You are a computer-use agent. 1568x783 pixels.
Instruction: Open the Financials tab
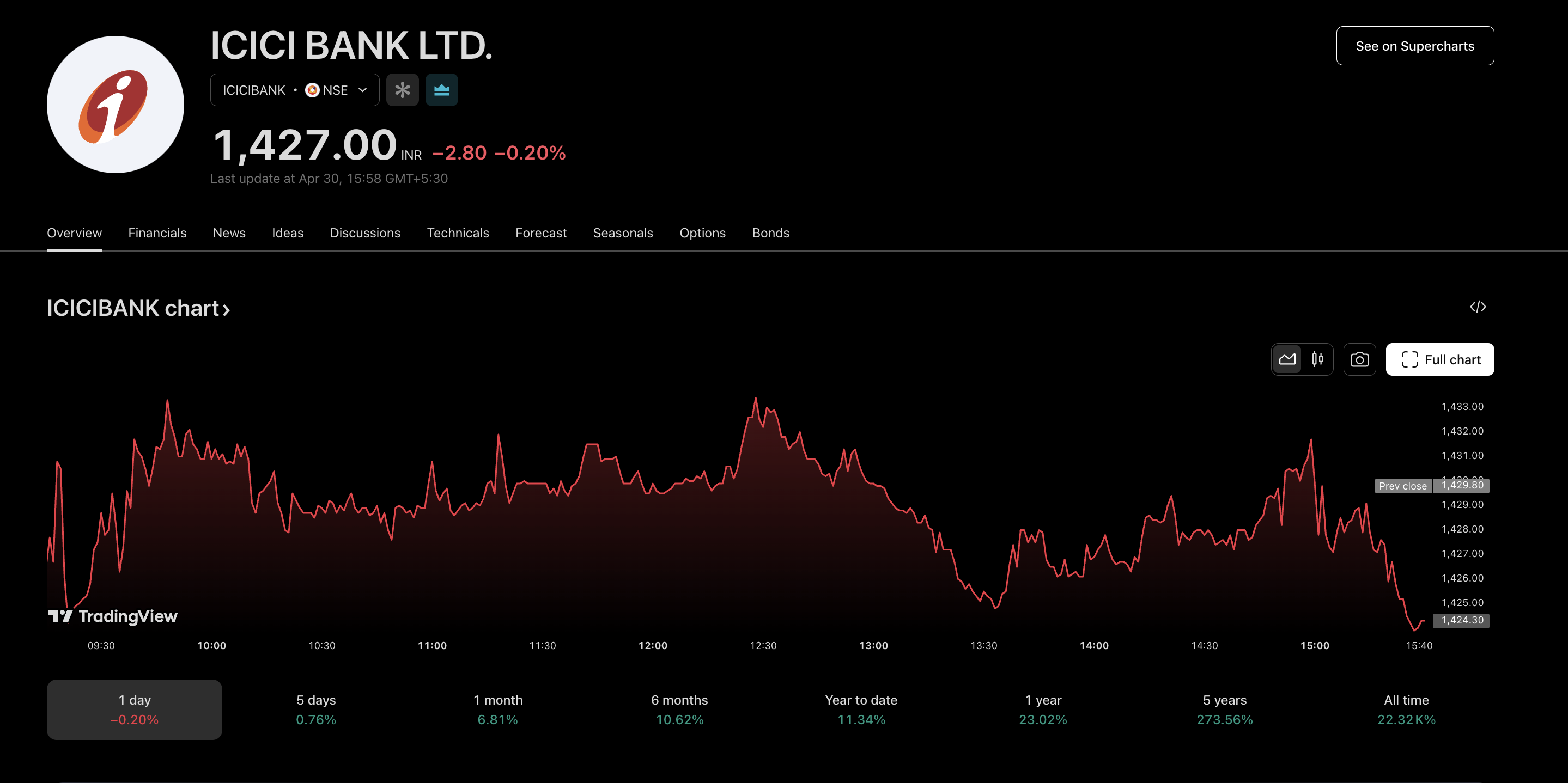click(157, 233)
